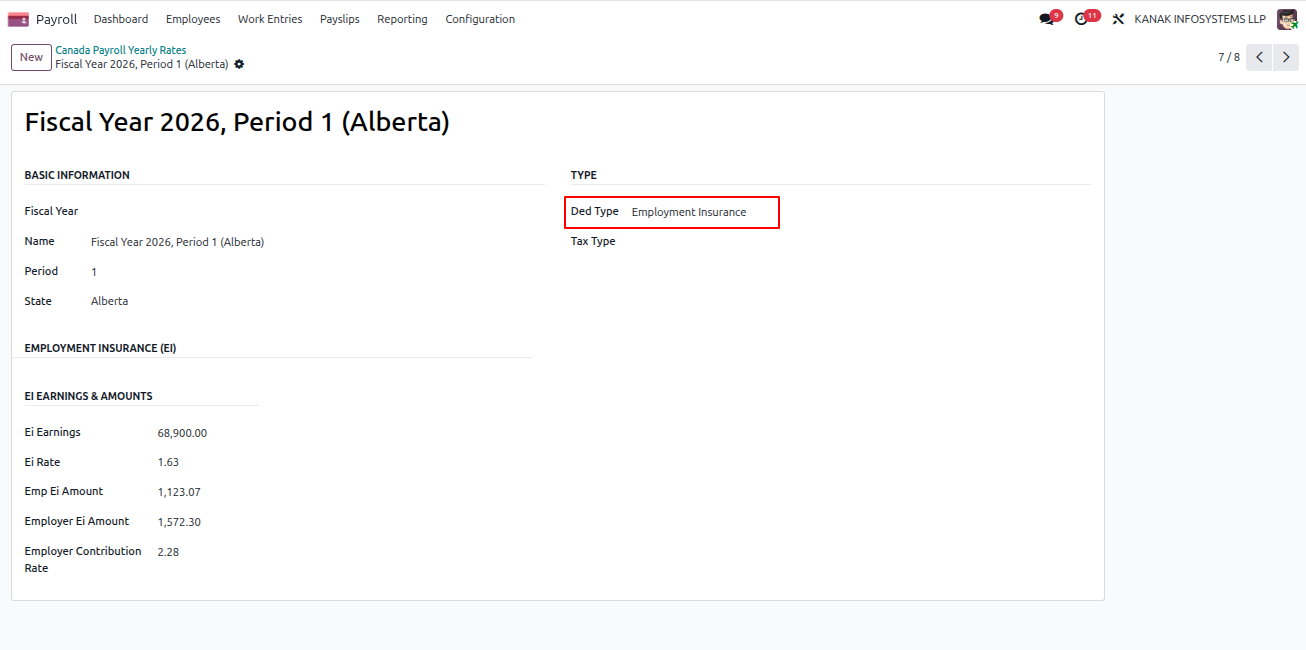Click the breadcrumb record name text
The height and width of the screenshot is (650, 1306).
point(141,64)
